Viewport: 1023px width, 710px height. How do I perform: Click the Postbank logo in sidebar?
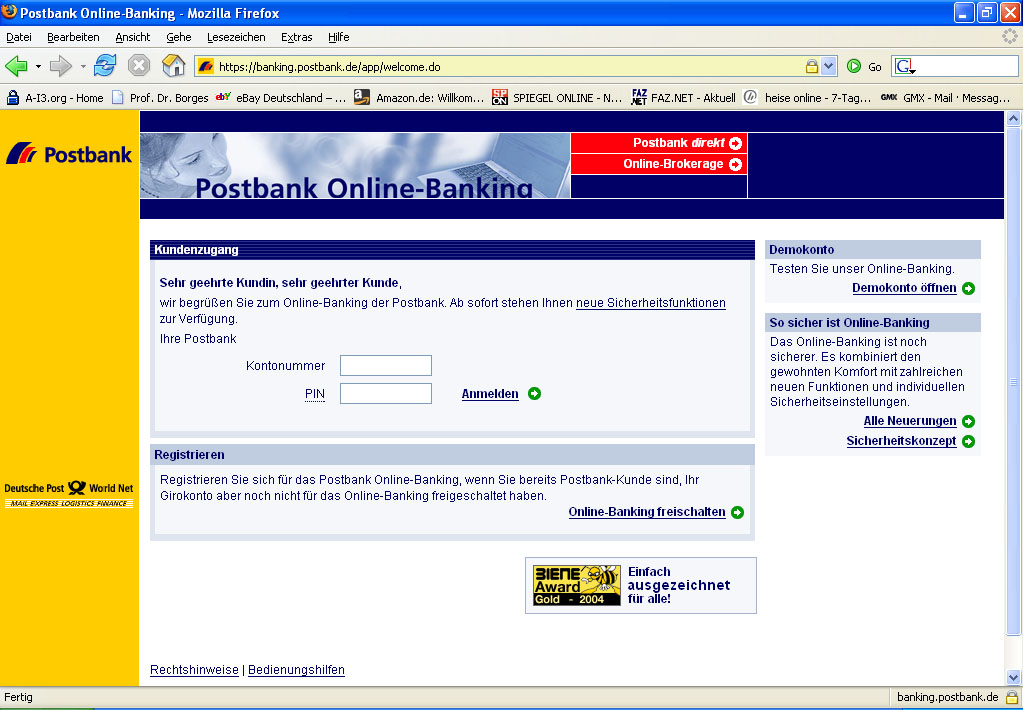pyautogui.click(x=69, y=154)
